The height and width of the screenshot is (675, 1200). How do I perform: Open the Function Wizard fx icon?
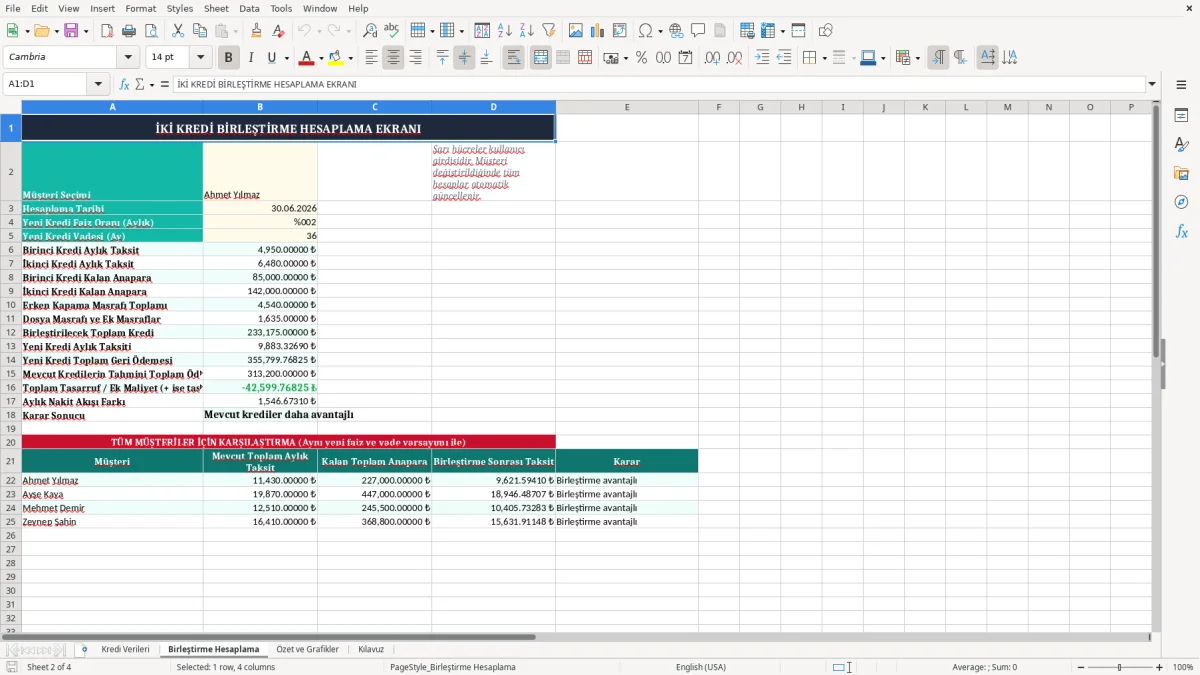pyautogui.click(x=125, y=84)
